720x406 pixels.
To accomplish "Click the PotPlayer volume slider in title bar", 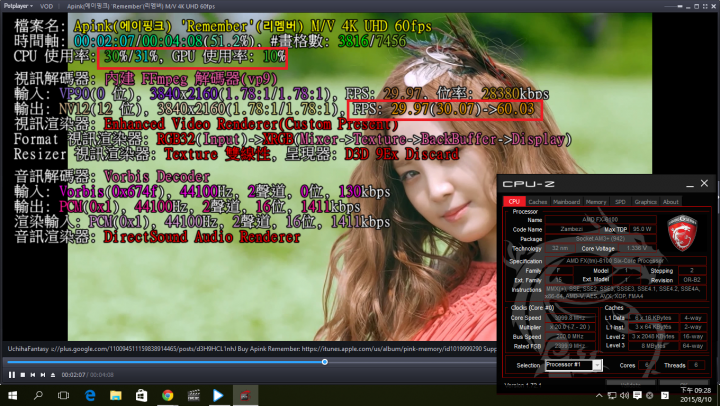I will coord(674,6).
